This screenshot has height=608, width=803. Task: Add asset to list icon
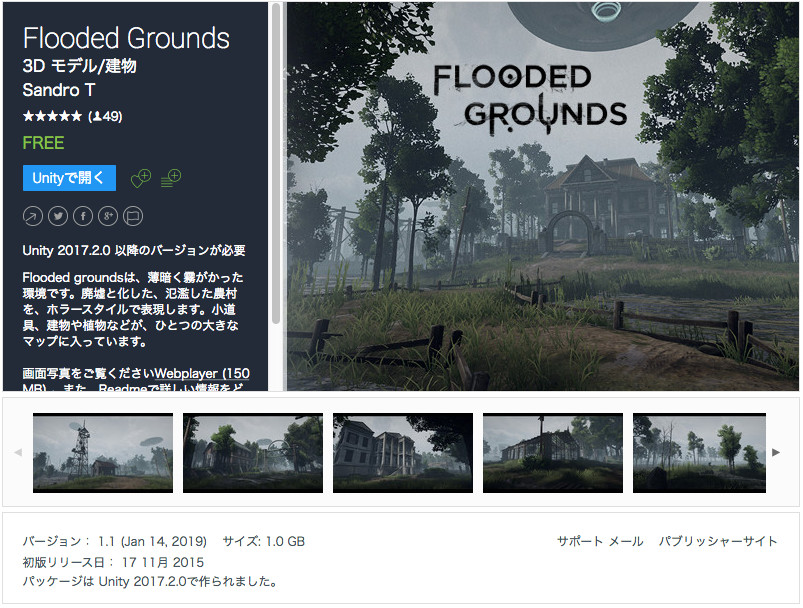pyautogui.click(x=171, y=178)
